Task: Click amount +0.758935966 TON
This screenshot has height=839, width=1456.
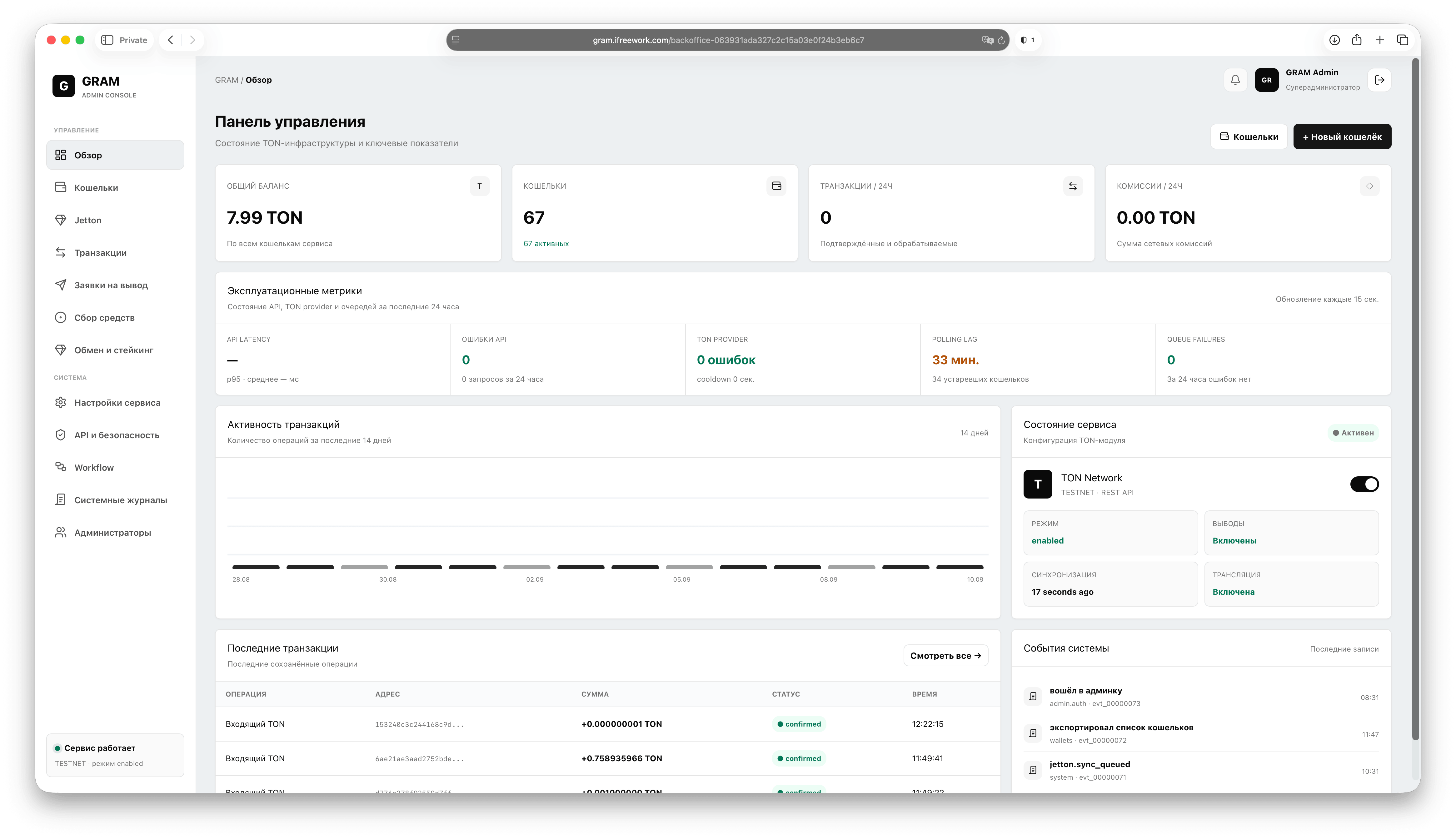Action: point(621,758)
